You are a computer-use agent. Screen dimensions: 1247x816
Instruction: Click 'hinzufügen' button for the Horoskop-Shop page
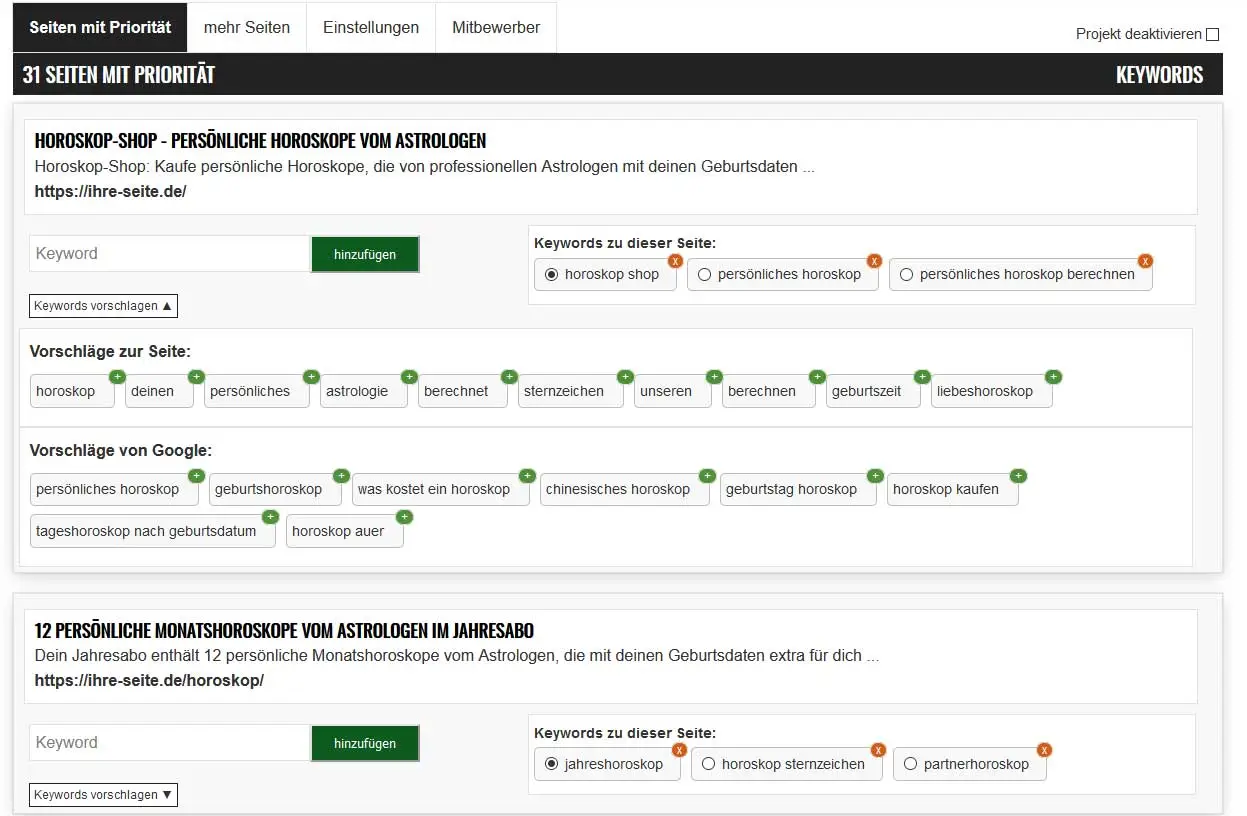click(x=364, y=254)
